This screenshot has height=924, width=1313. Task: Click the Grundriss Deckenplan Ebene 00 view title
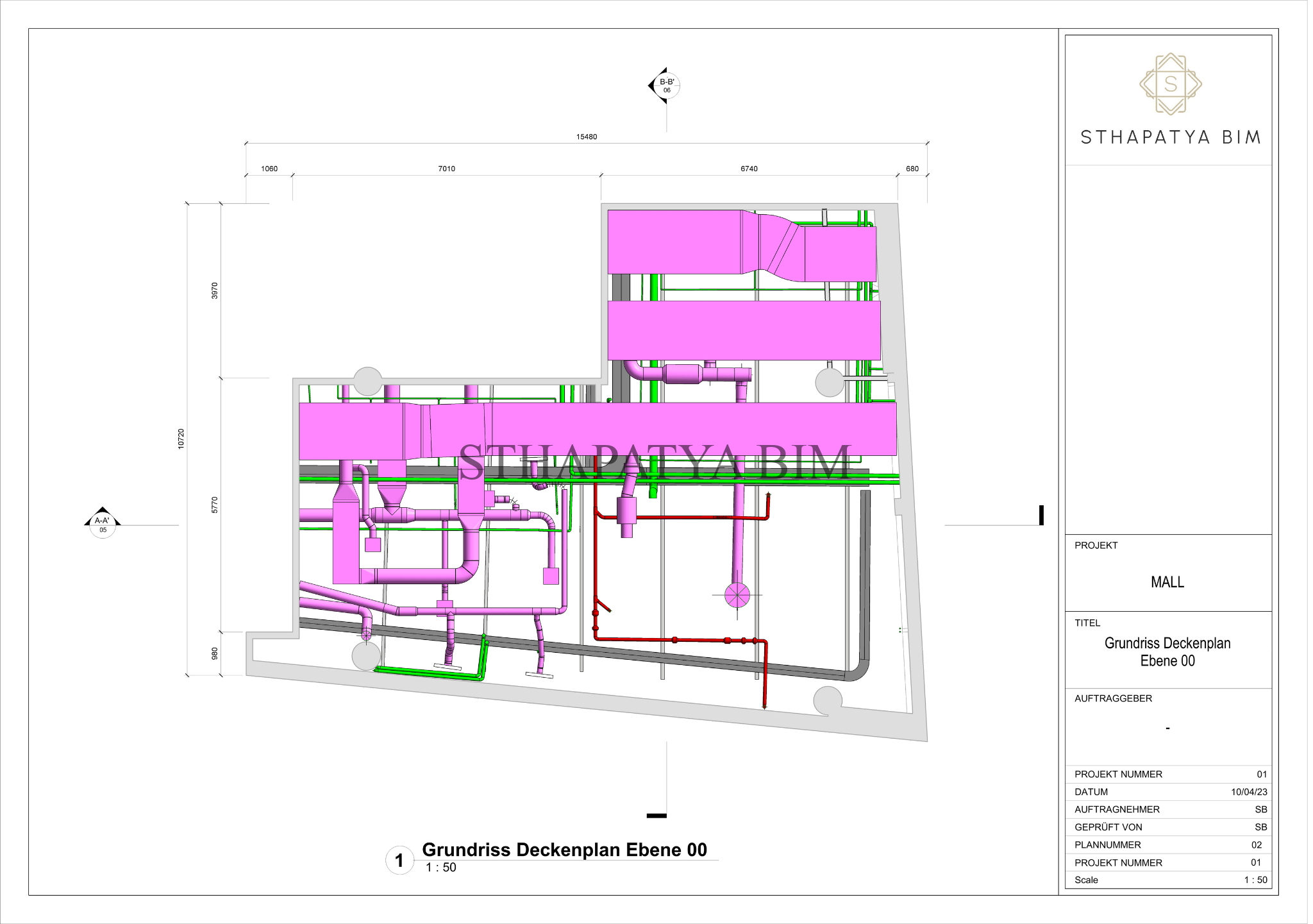pos(564,850)
